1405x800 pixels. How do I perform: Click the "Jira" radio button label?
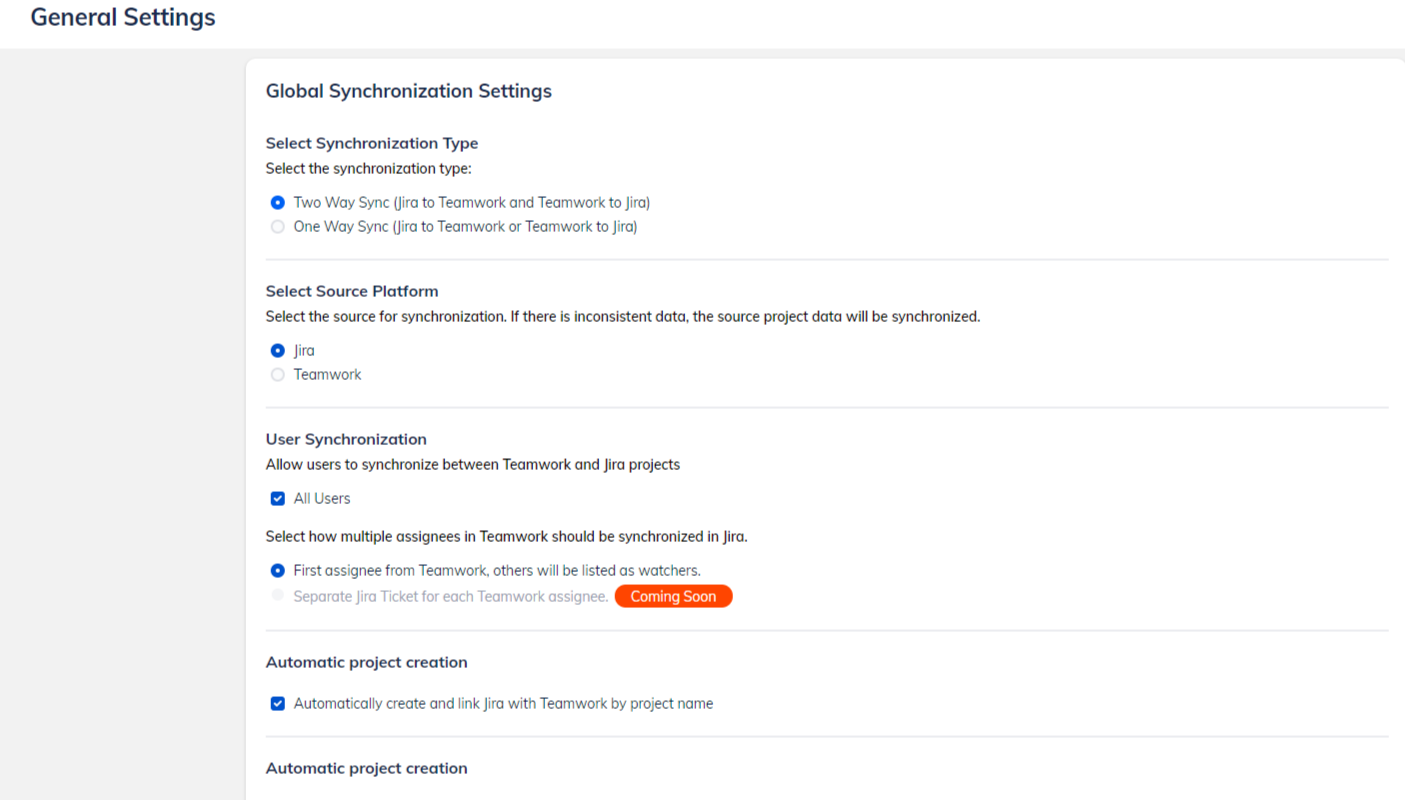[303, 350]
